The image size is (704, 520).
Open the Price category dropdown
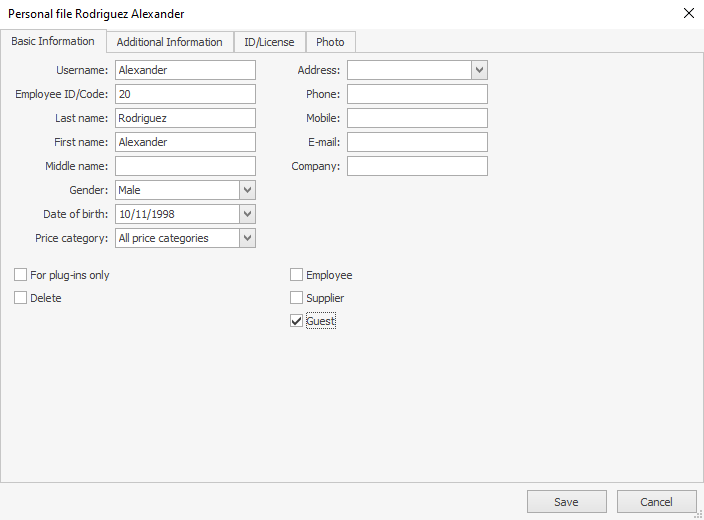248,238
